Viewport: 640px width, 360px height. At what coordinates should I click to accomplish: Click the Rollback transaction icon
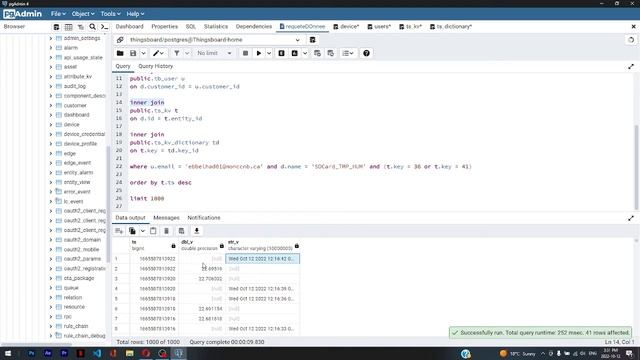point(331,53)
